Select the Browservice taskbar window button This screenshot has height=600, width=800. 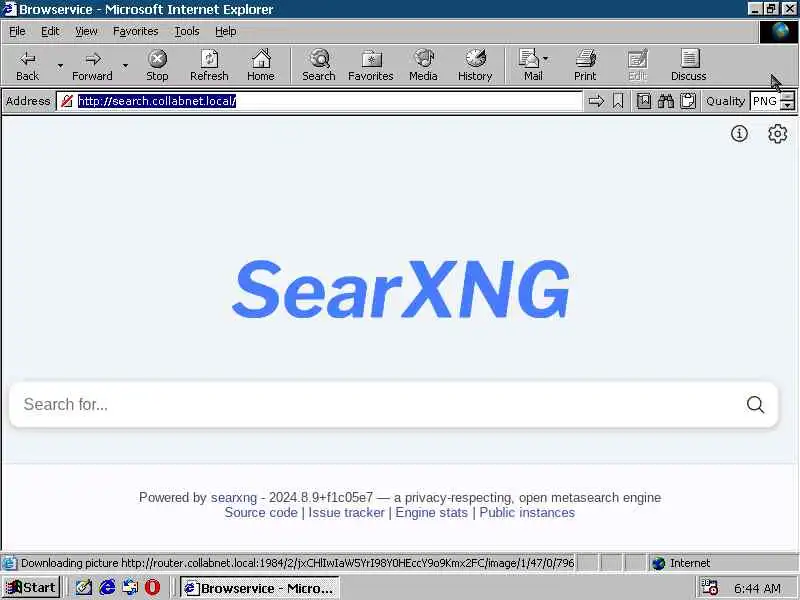pos(259,588)
